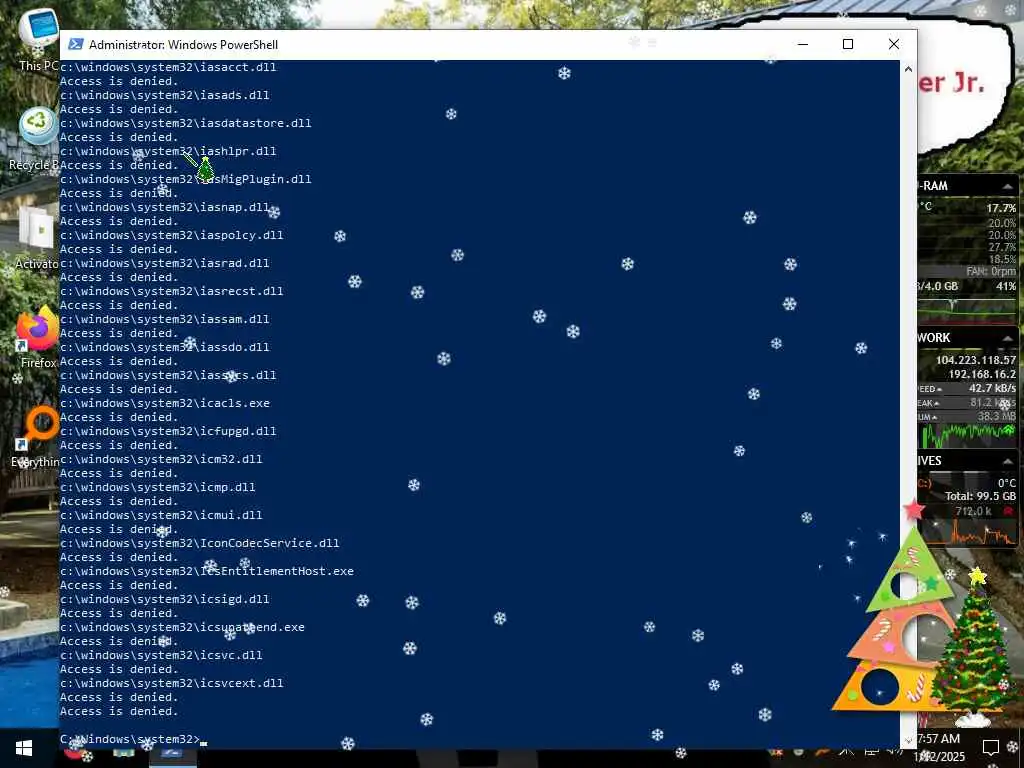Click the iasacct.dll output line

168,67
